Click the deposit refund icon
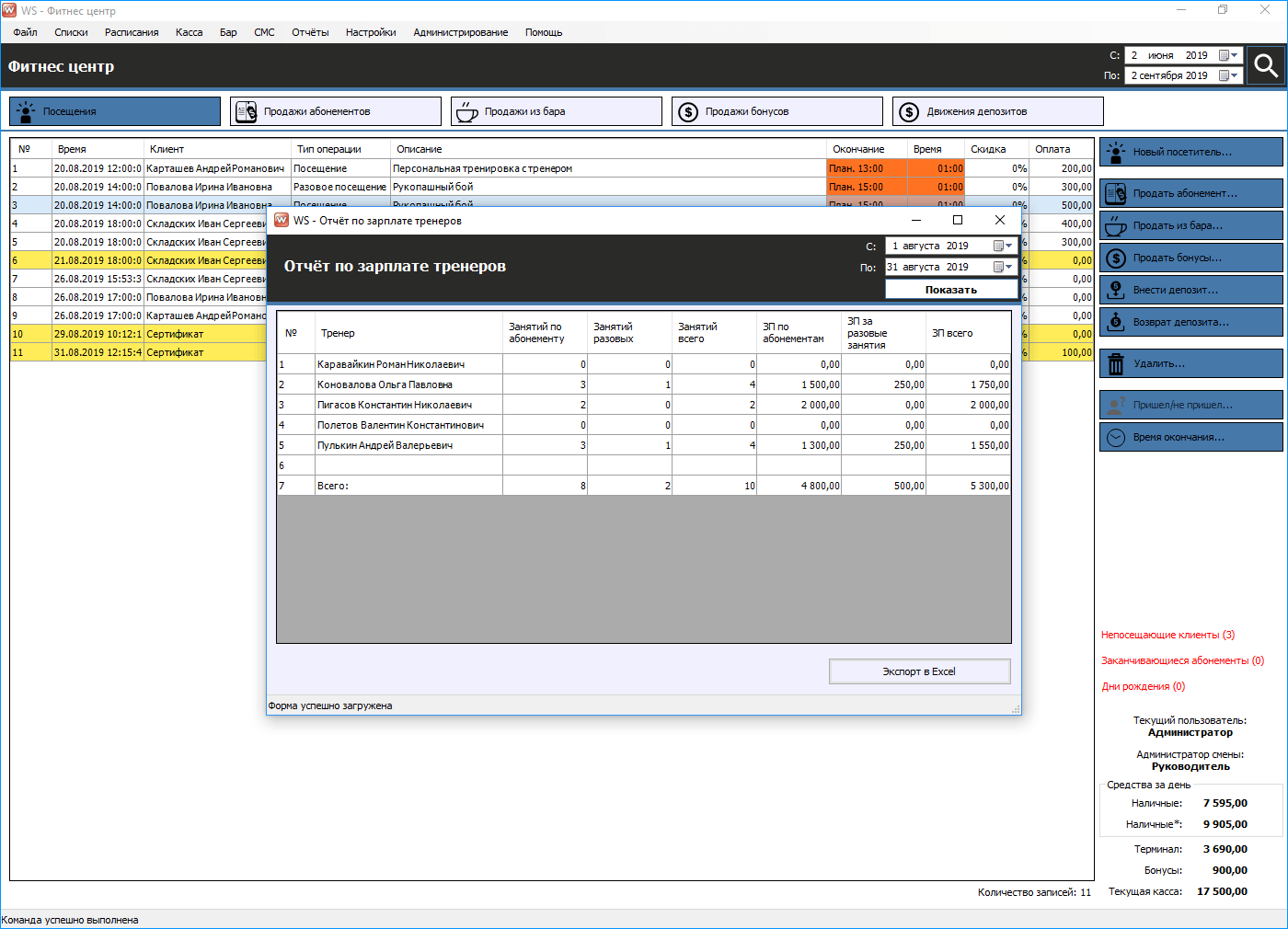Image resolution: width=1288 pixels, height=929 pixels. coord(1116,322)
